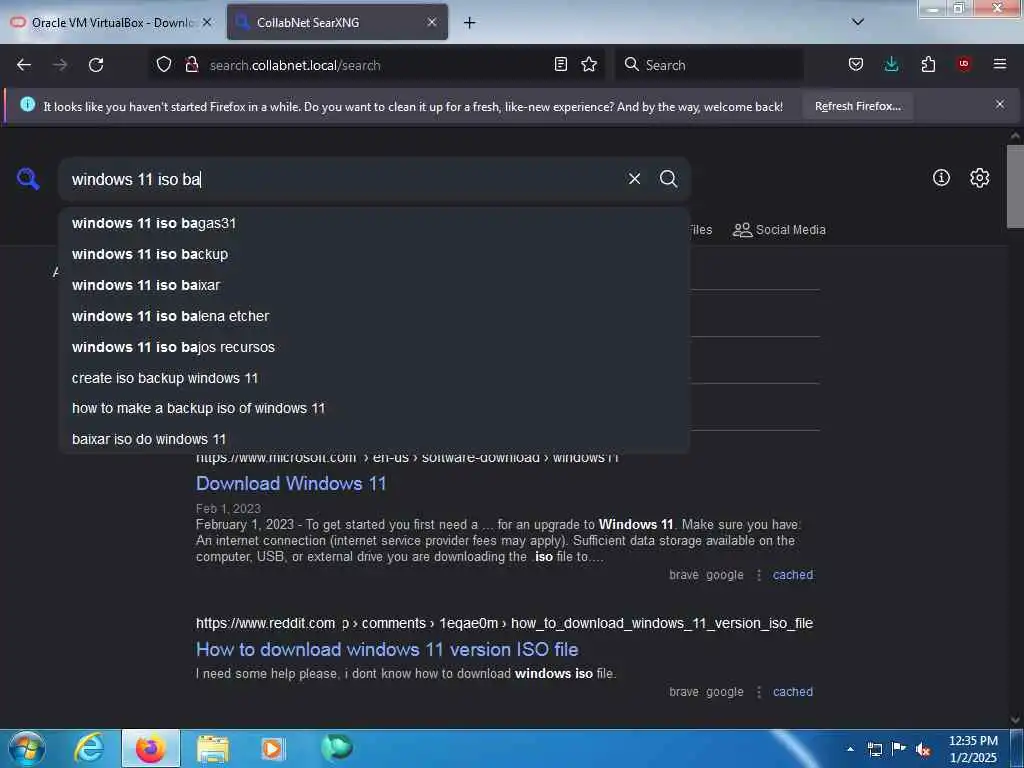Click the muted volume tray icon
The image size is (1024, 768).
tap(922, 749)
